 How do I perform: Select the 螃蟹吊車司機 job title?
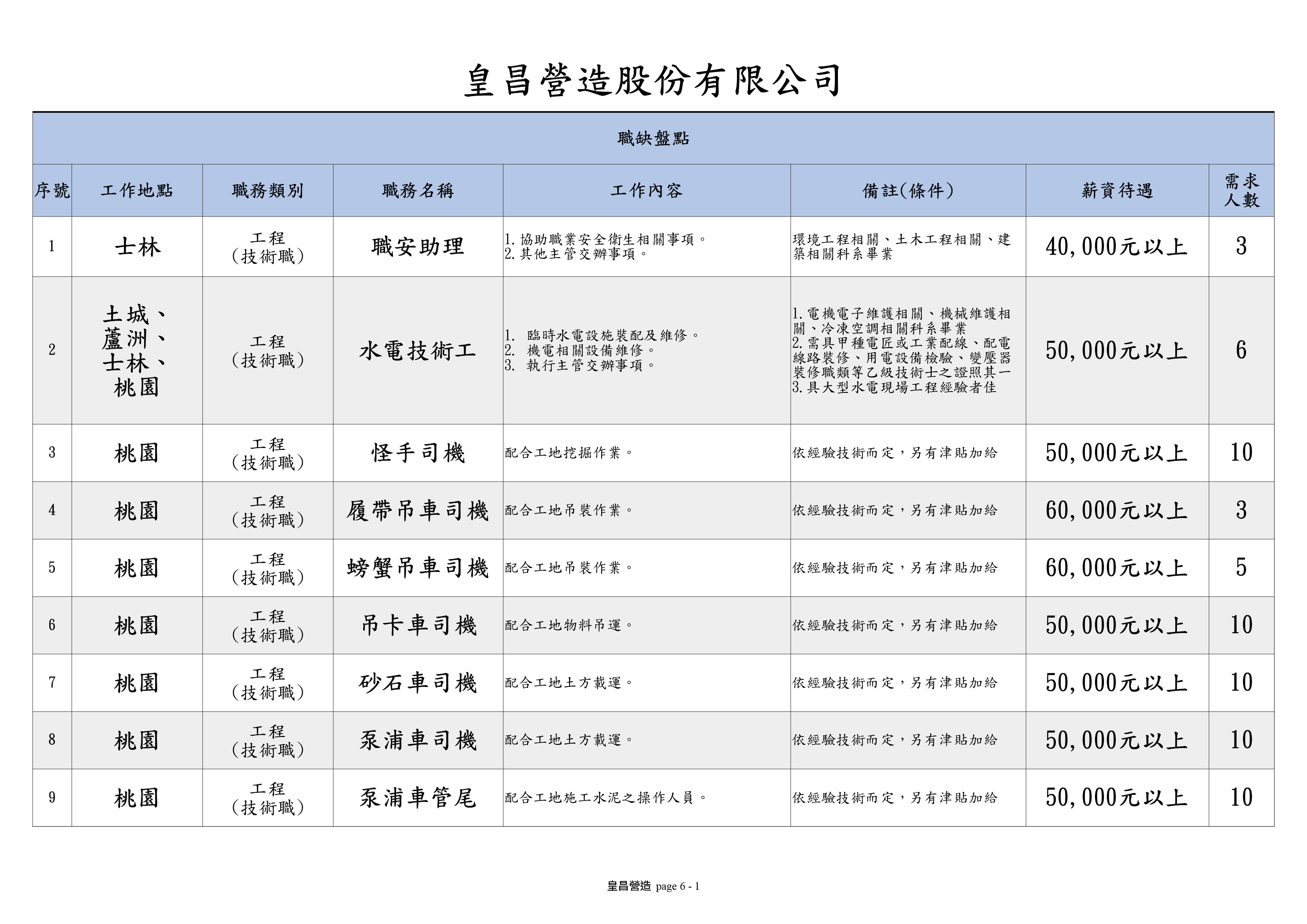[x=418, y=568]
